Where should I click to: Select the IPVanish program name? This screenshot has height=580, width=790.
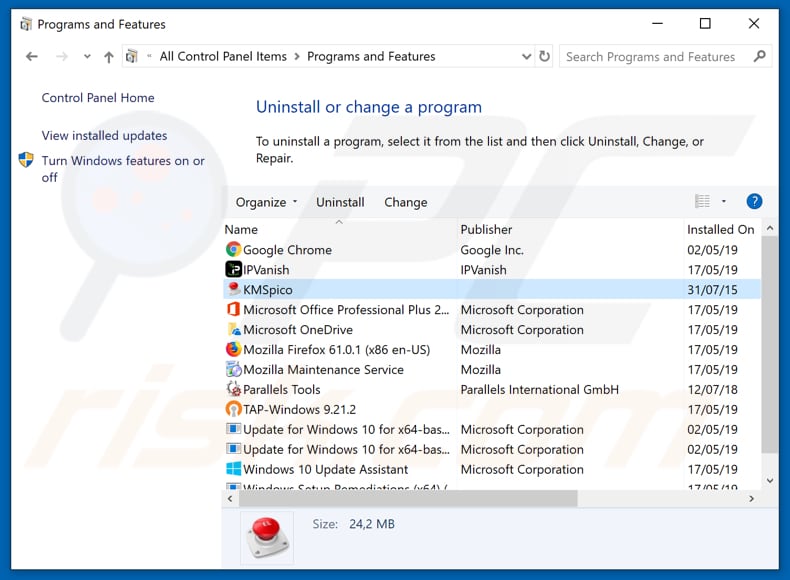pyautogui.click(x=266, y=270)
